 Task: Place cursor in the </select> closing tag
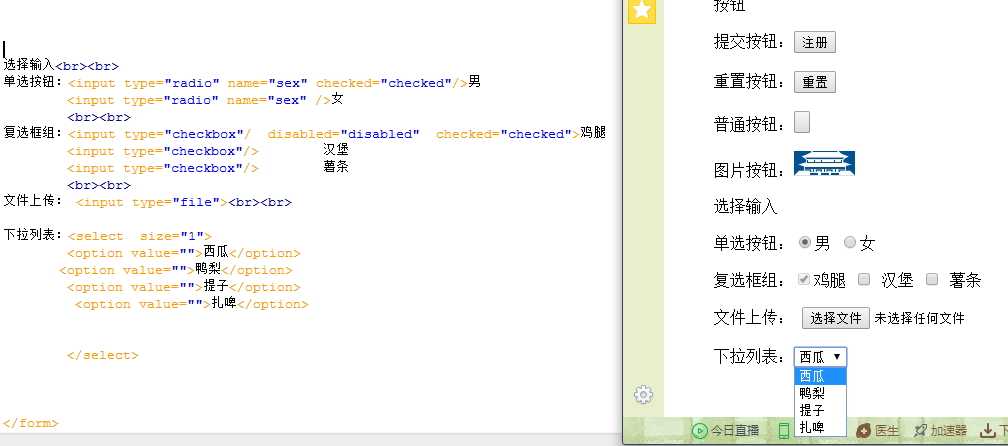[x=103, y=355]
